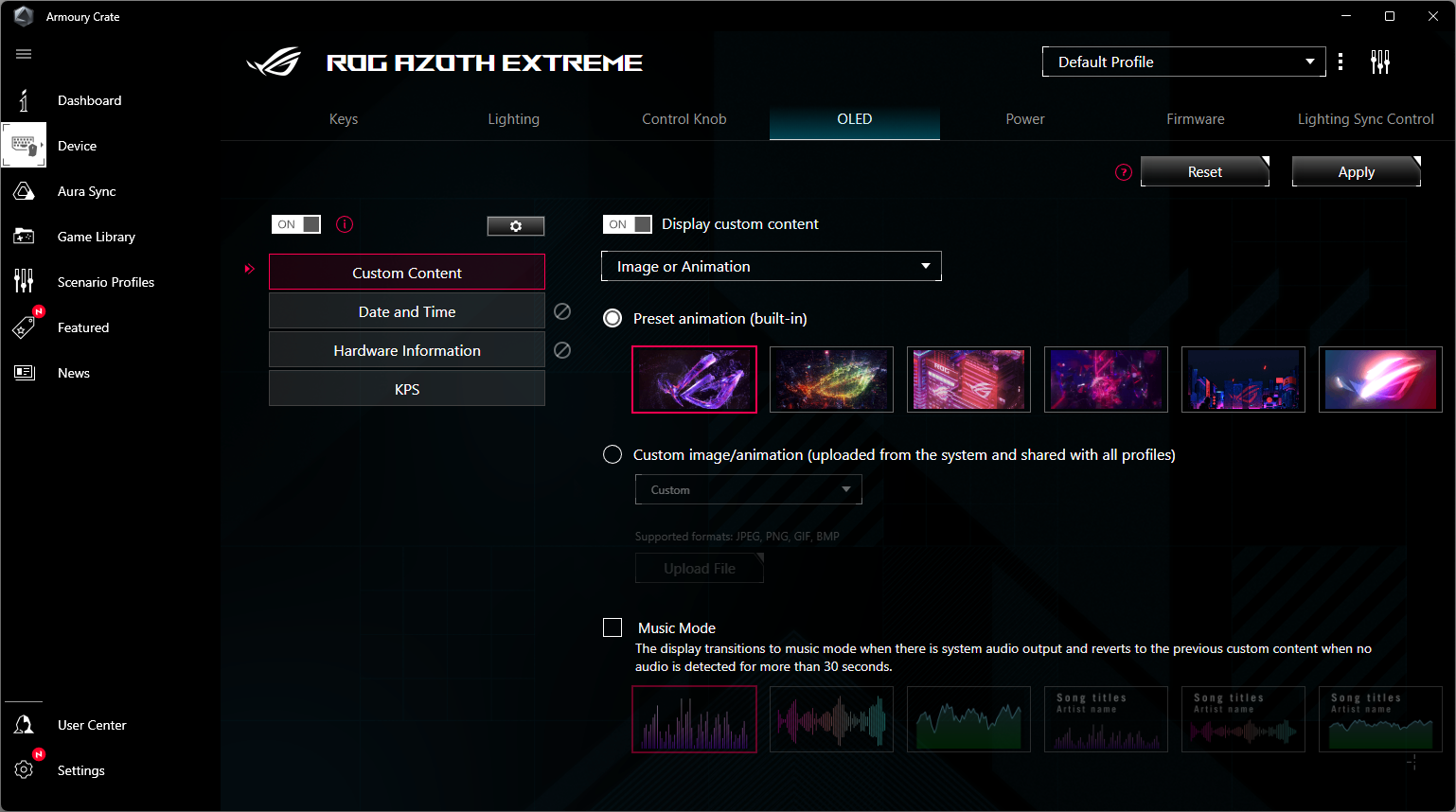This screenshot has width=1456, height=812.
Task: Open the Image or Animation dropdown
Action: point(772,266)
